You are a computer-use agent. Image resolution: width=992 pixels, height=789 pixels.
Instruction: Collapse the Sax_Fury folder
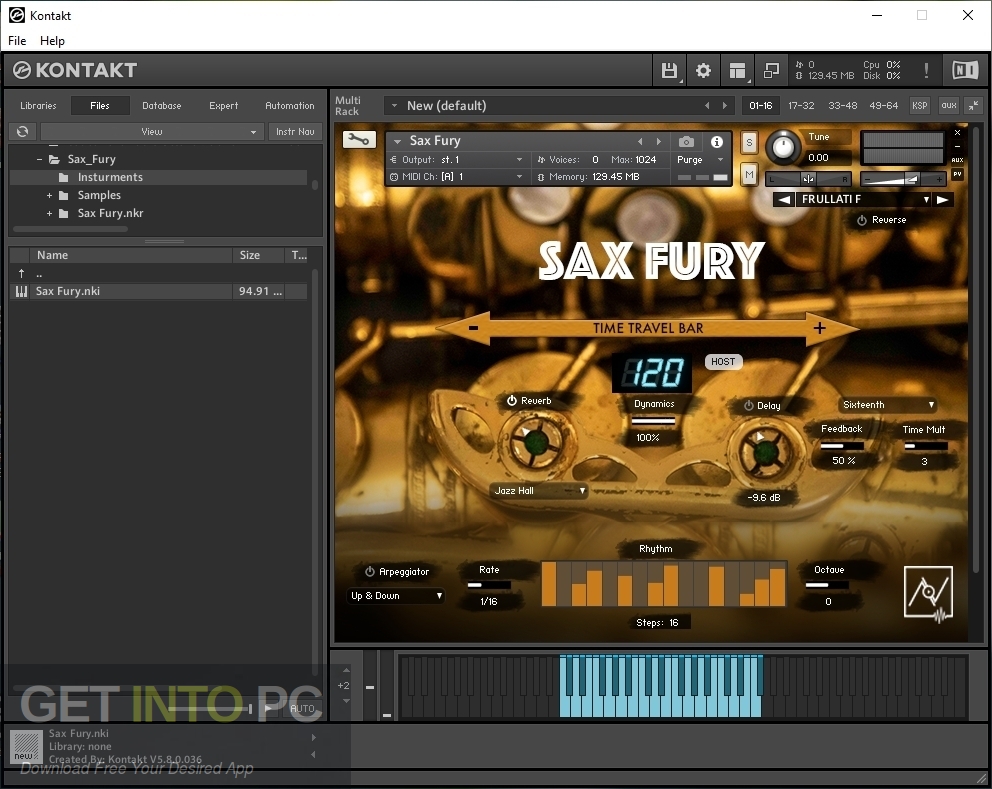[x=39, y=159]
